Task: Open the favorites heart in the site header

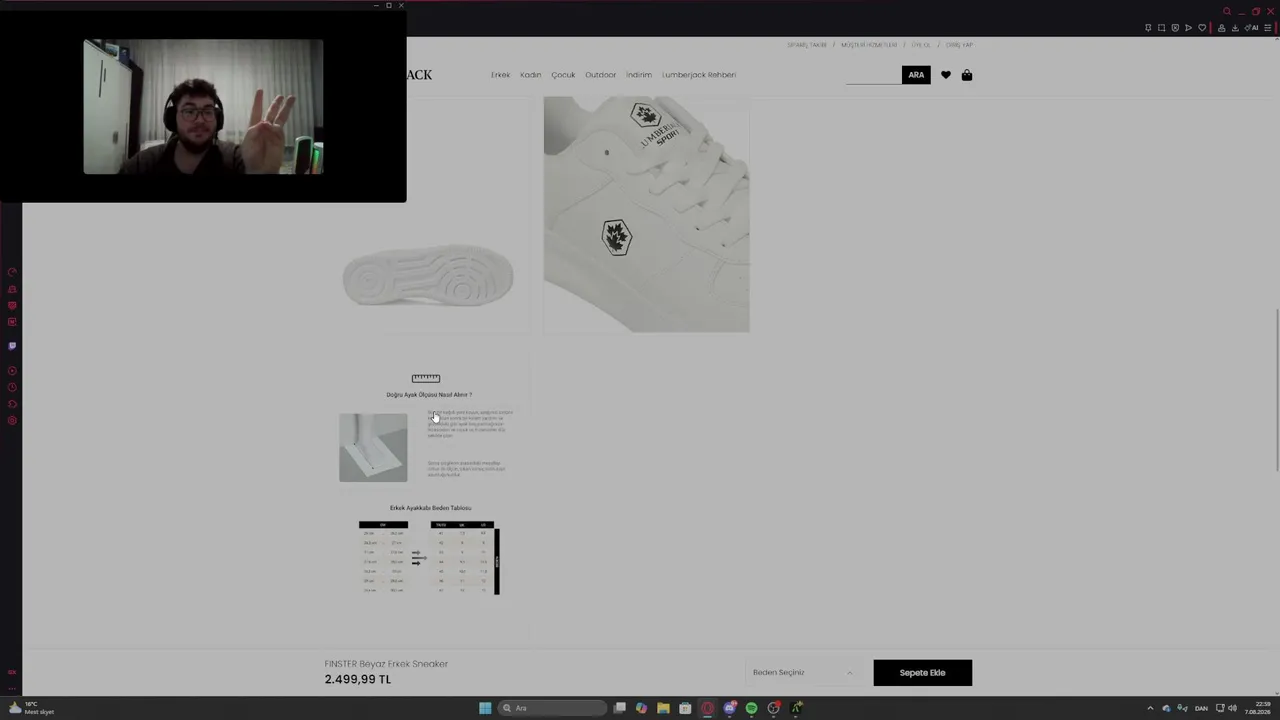Action: coord(946,75)
